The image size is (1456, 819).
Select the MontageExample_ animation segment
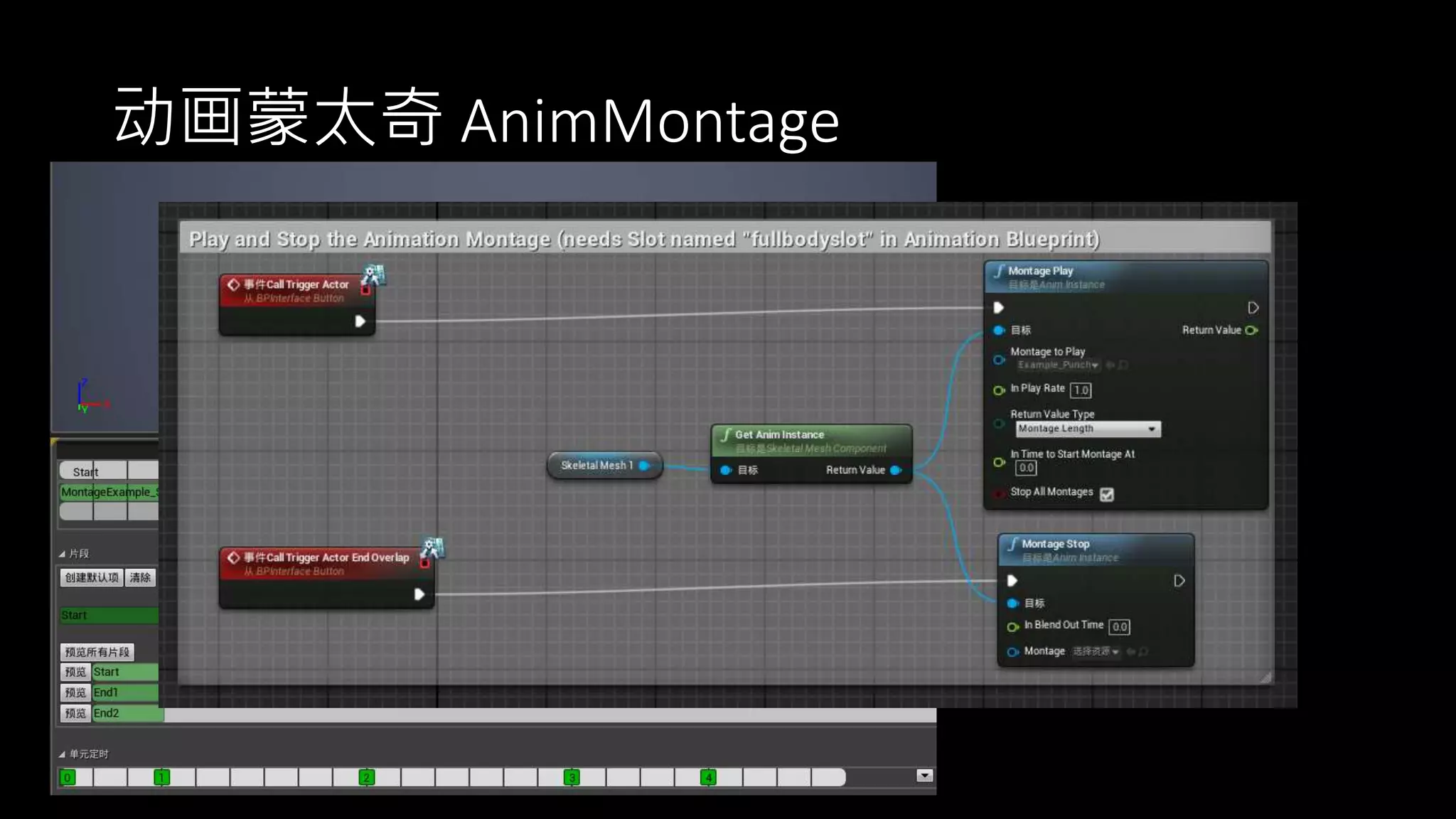(x=109, y=492)
